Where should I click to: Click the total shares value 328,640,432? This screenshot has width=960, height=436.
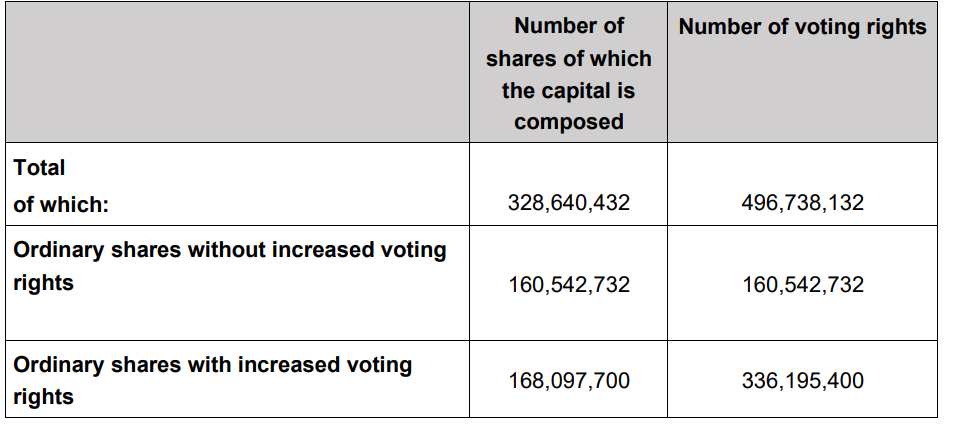click(569, 203)
